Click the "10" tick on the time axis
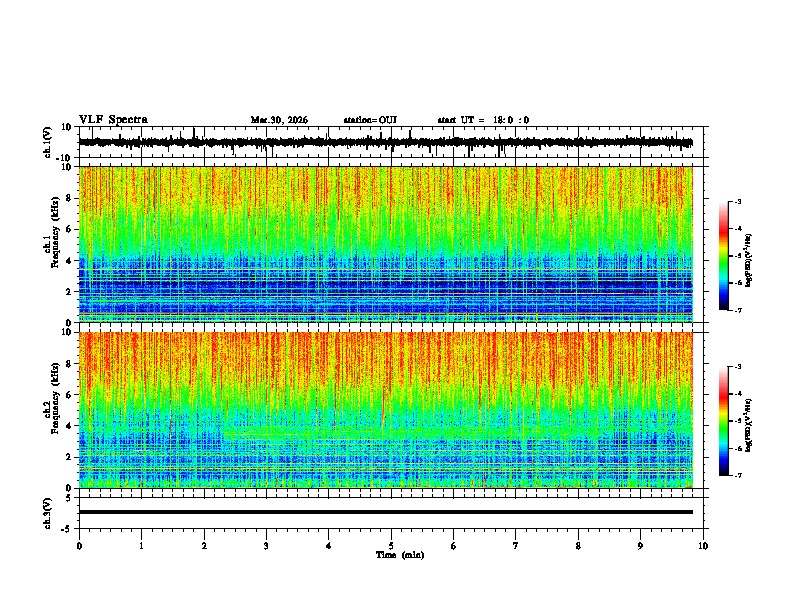The height and width of the screenshot is (612, 792). coord(703,546)
